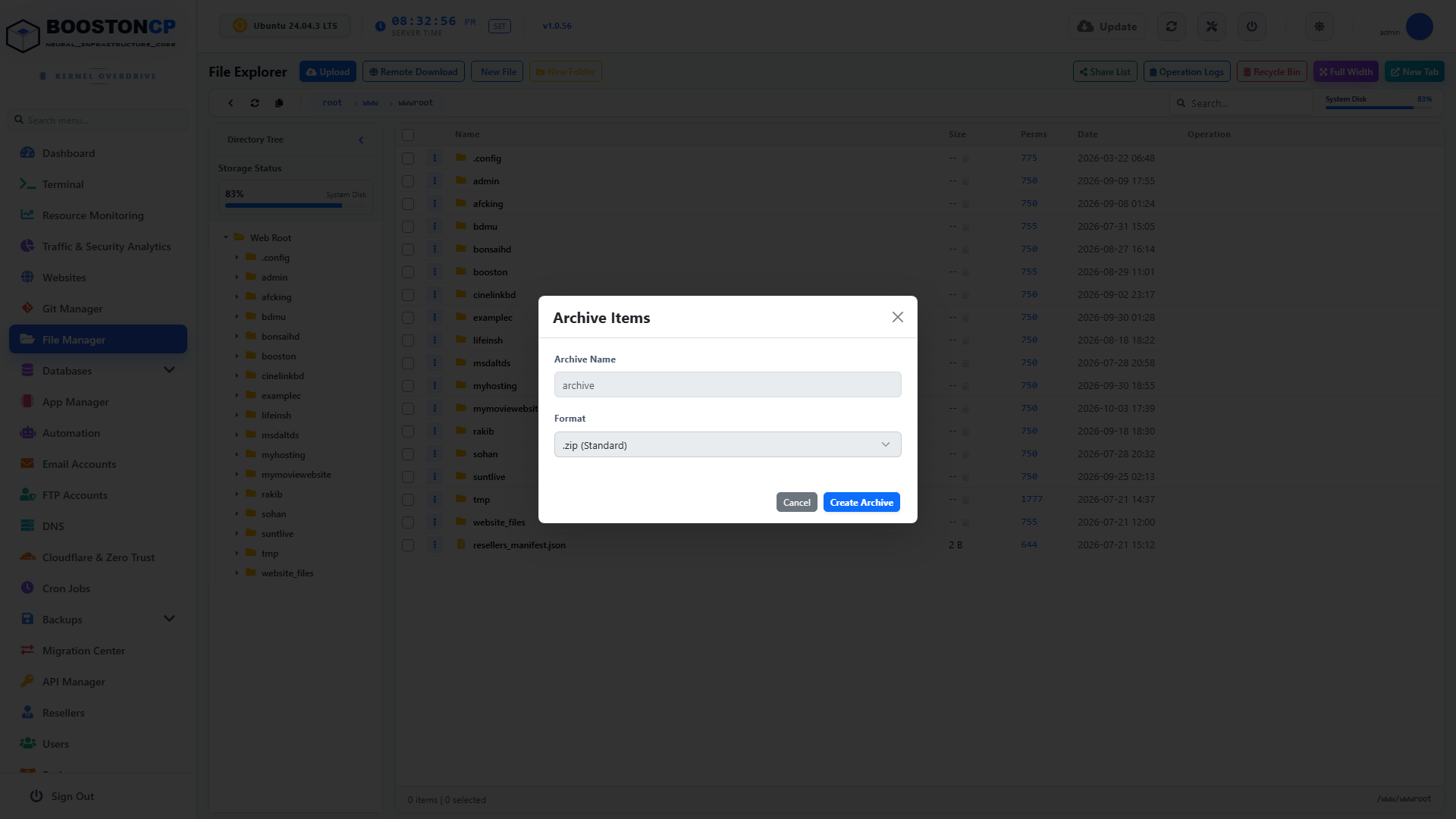Collapse the Web Root tree node
This screenshot has width=1456, height=819.
pyautogui.click(x=226, y=237)
